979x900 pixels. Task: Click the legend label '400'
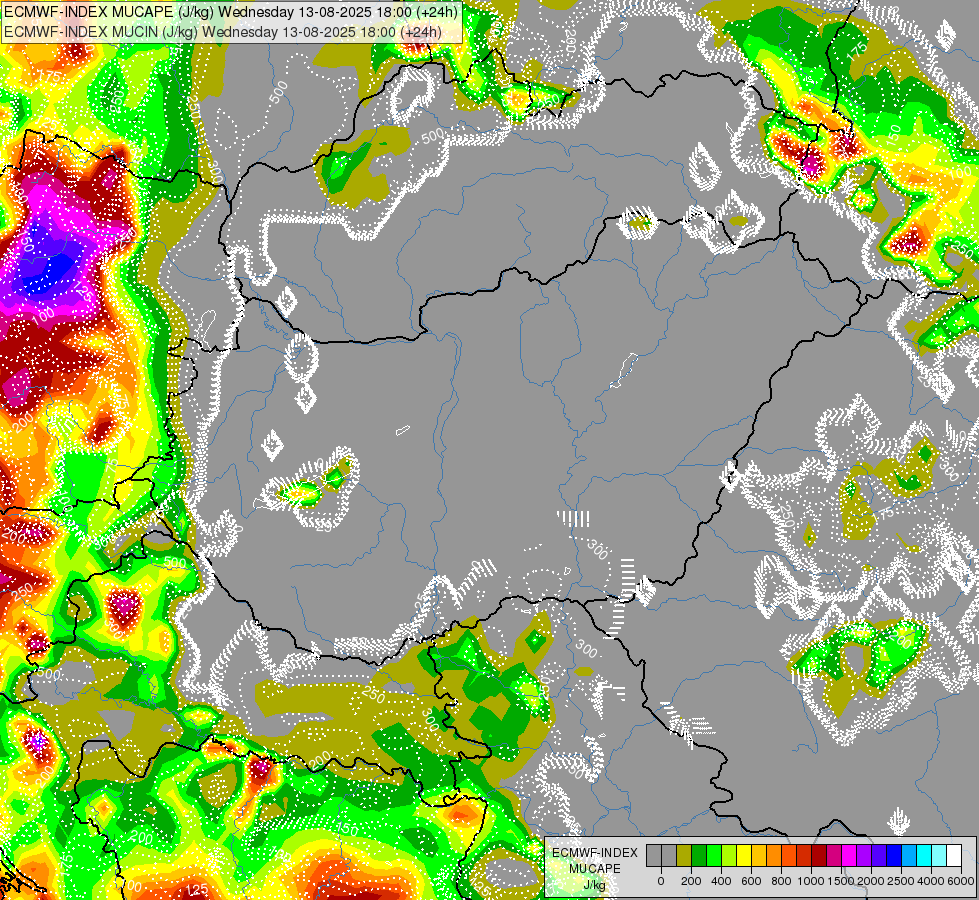point(721,881)
